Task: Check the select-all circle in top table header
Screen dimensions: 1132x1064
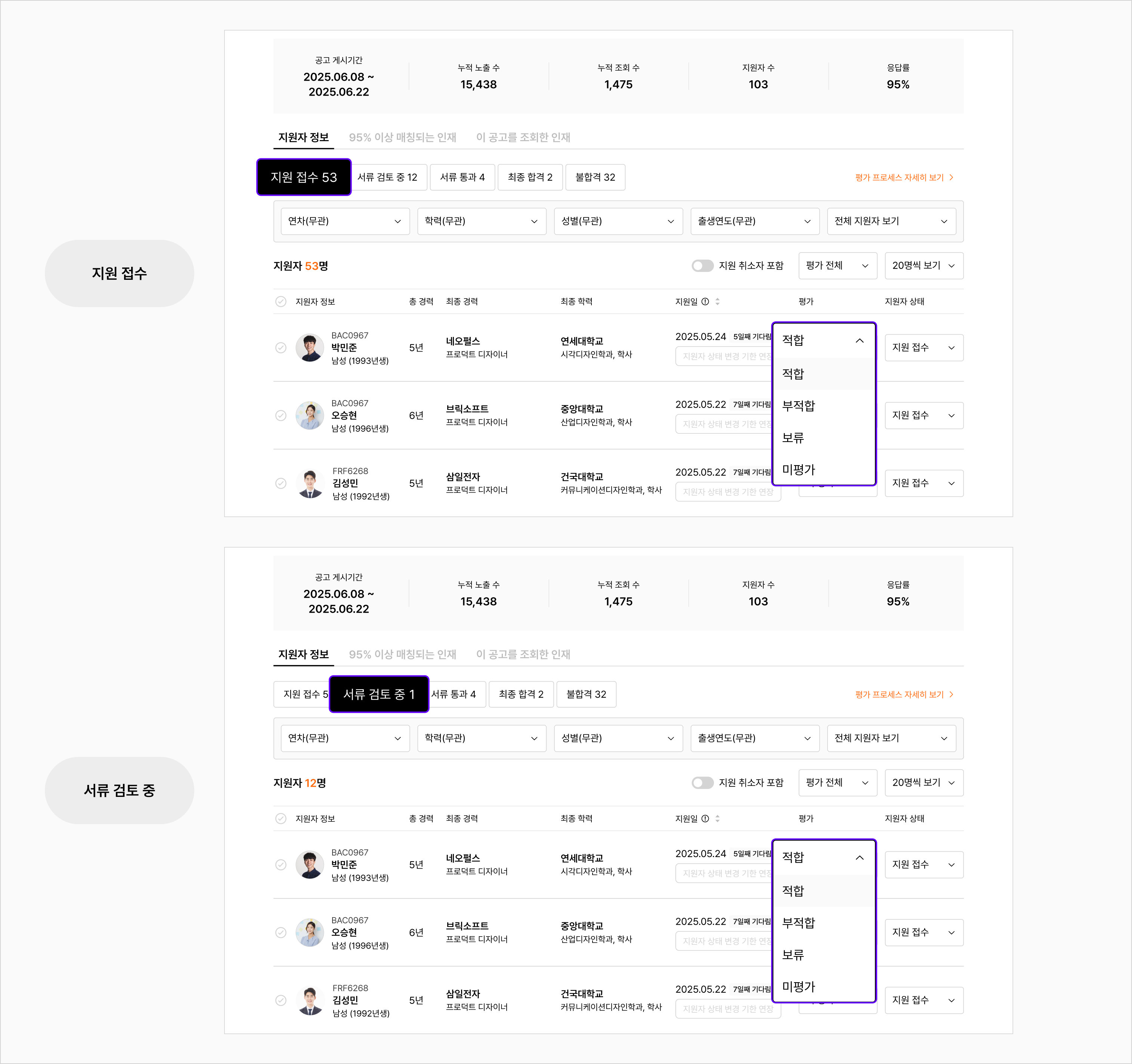Action: pyautogui.click(x=281, y=302)
